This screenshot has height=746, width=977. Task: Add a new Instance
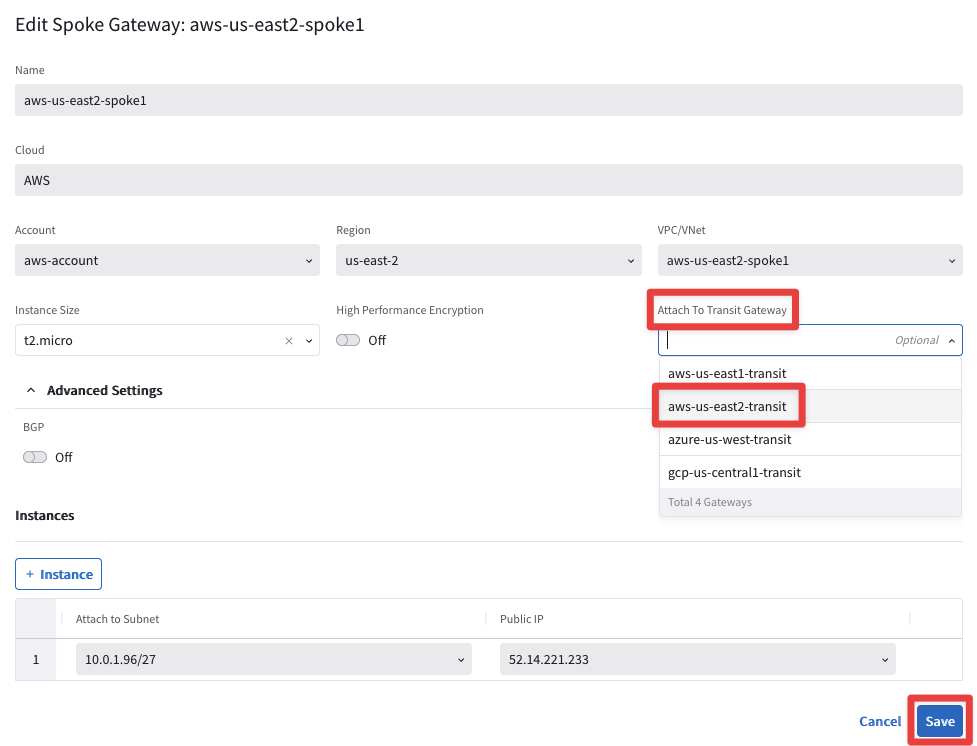(58, 574)
